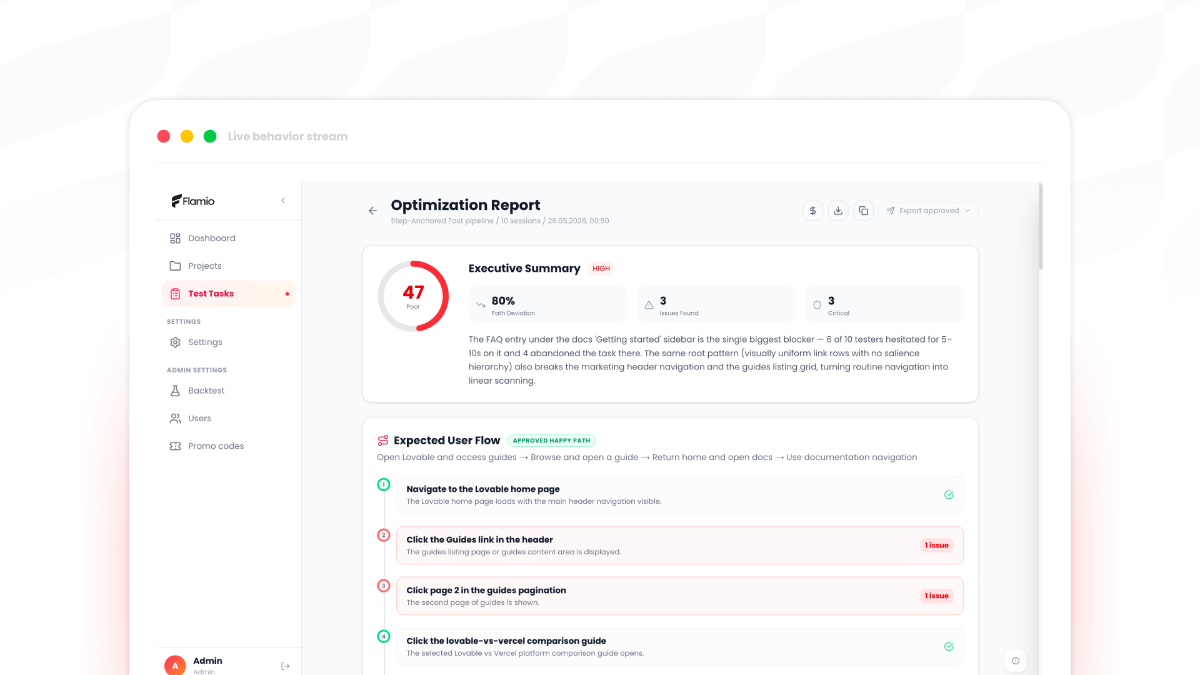Open Promo codes page
The width and height of the screenshot is (1200, 675).
coord(230,446)
